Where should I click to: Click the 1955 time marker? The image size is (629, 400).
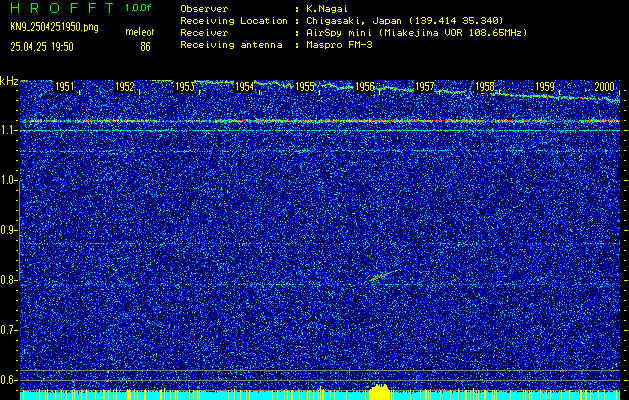(x=305, y=87)
